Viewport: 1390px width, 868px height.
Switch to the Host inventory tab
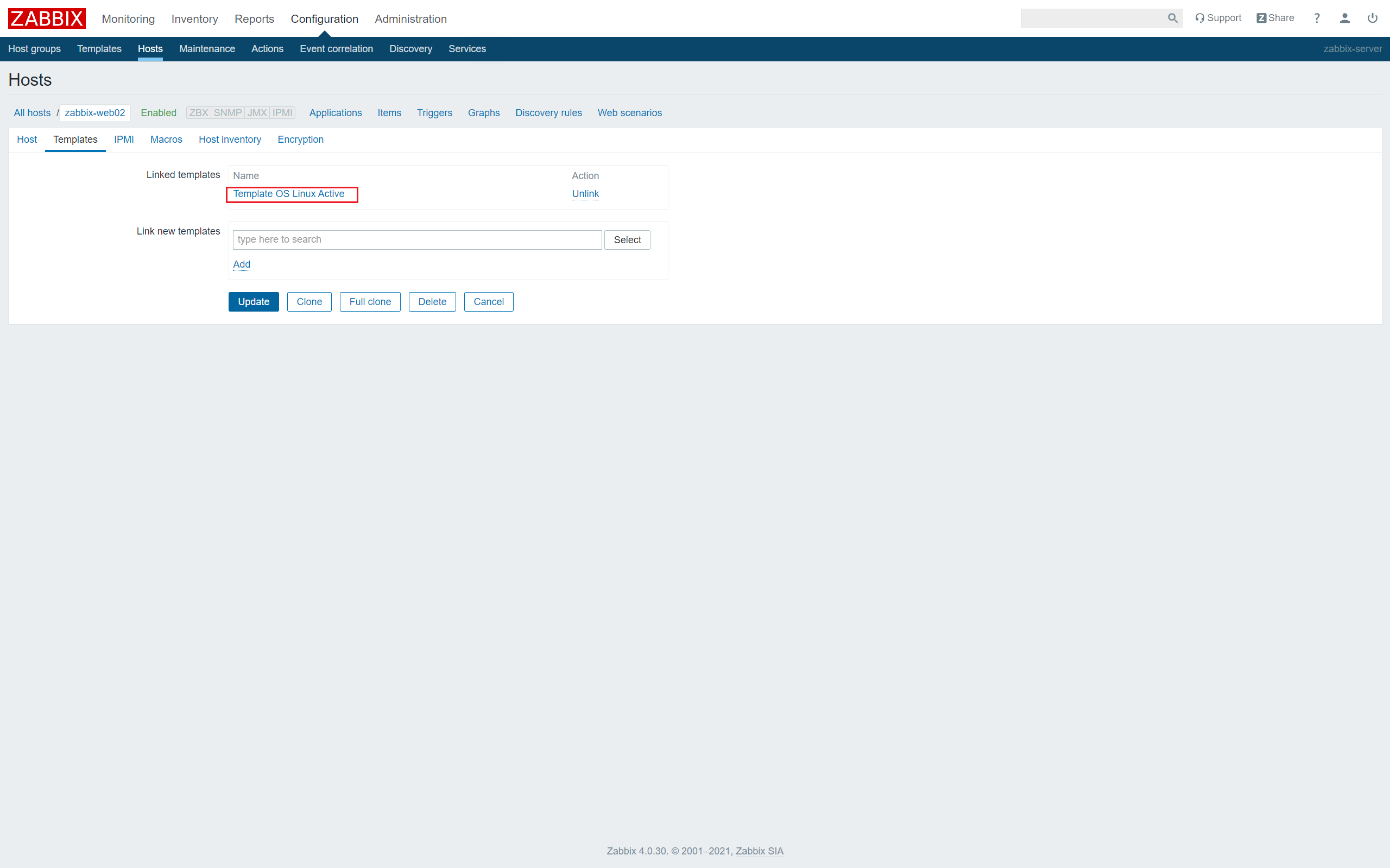(x=230, y=140)
